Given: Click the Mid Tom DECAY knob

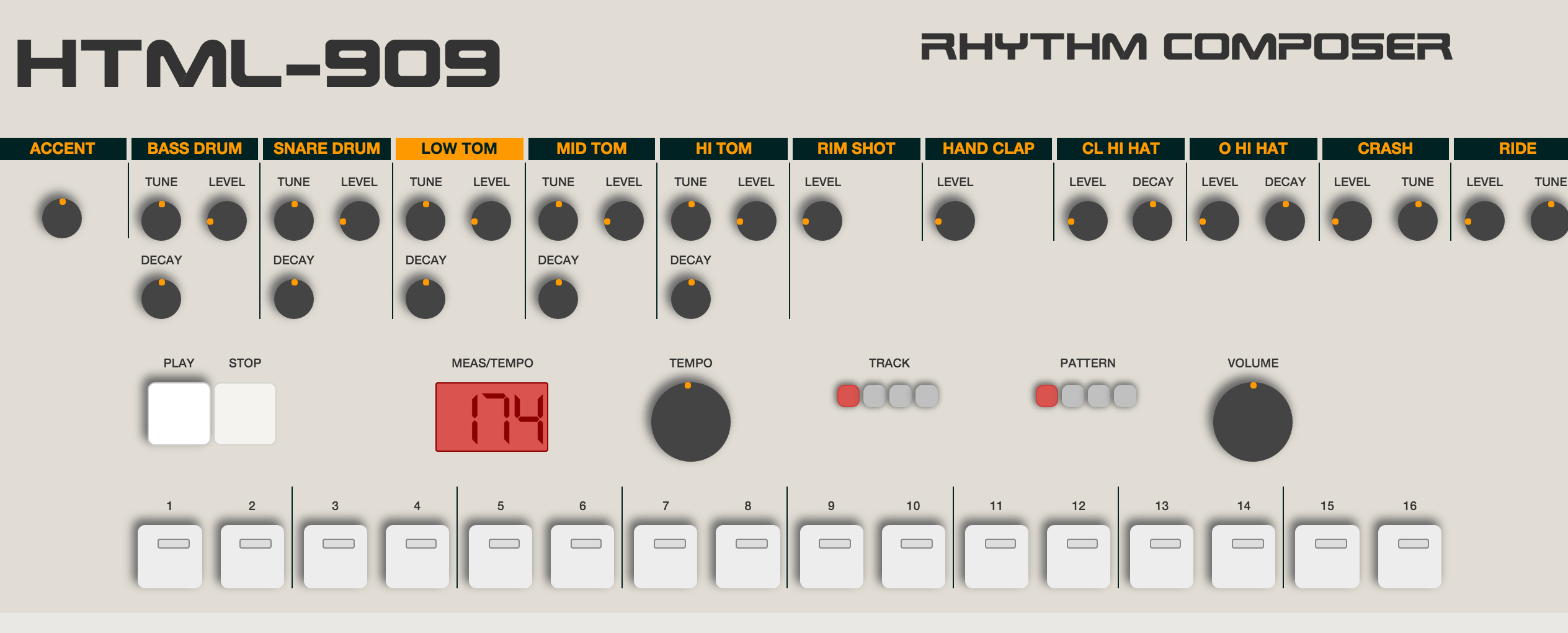Looking at the screenshot, I should tap(558, 299).
